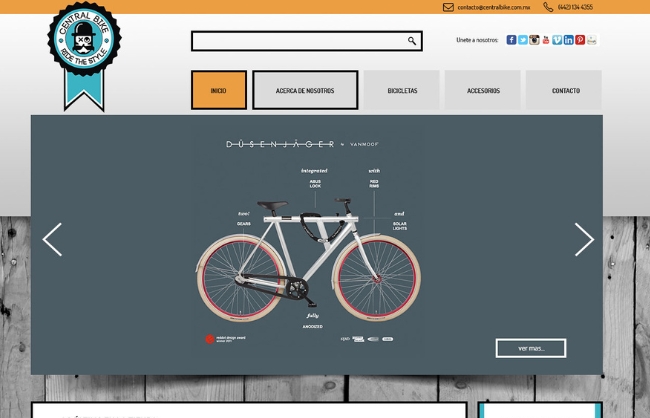Show previous slide with left arrow
The width and height of the screenshot is (650, 418).
(52, 239)
